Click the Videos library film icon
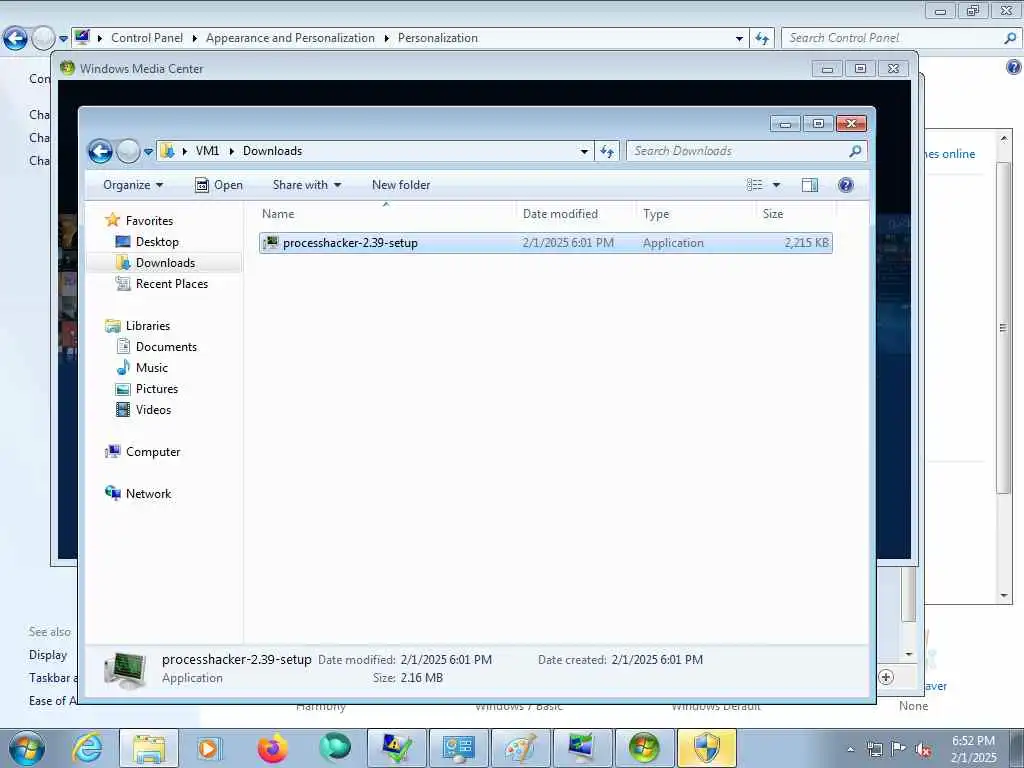This screenshot has width=1024, height=768. pos(123,409)
